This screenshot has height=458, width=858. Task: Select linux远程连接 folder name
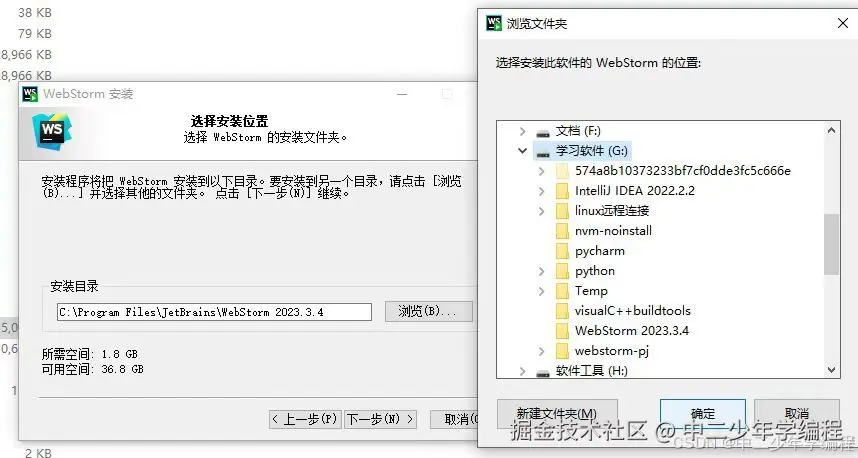point(612,211)
